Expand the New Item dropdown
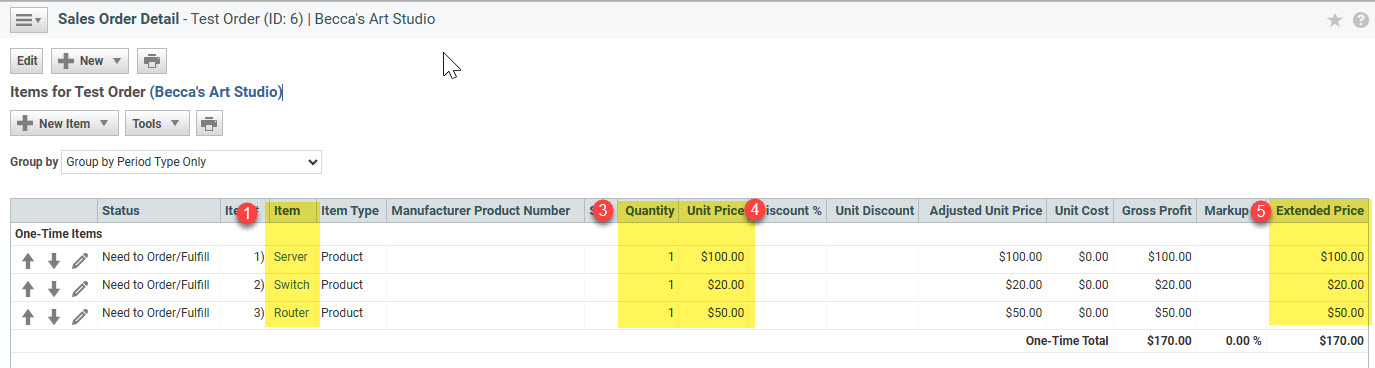1375x368 pixels. pos(64,124)
